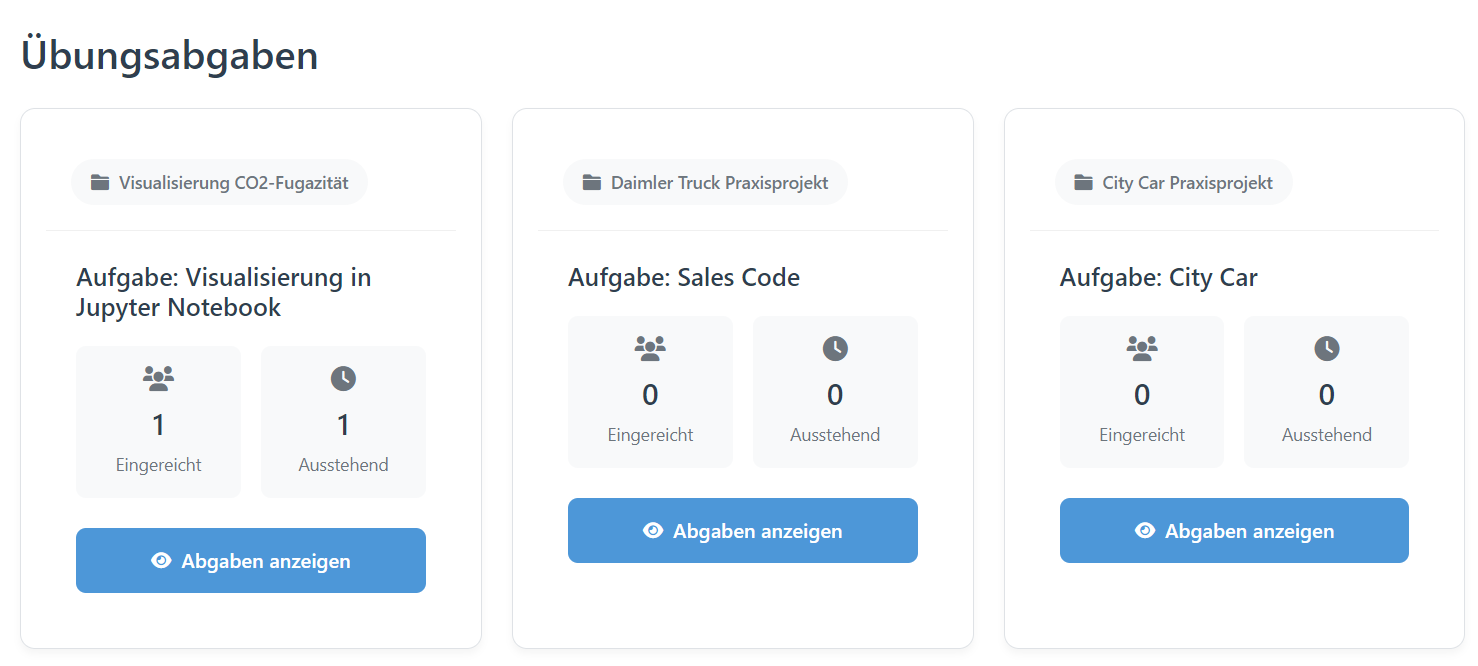Click folder icon beside City Car Praxisprojekt
This screenshot has height=666, width=1478.
point(1084,183)
